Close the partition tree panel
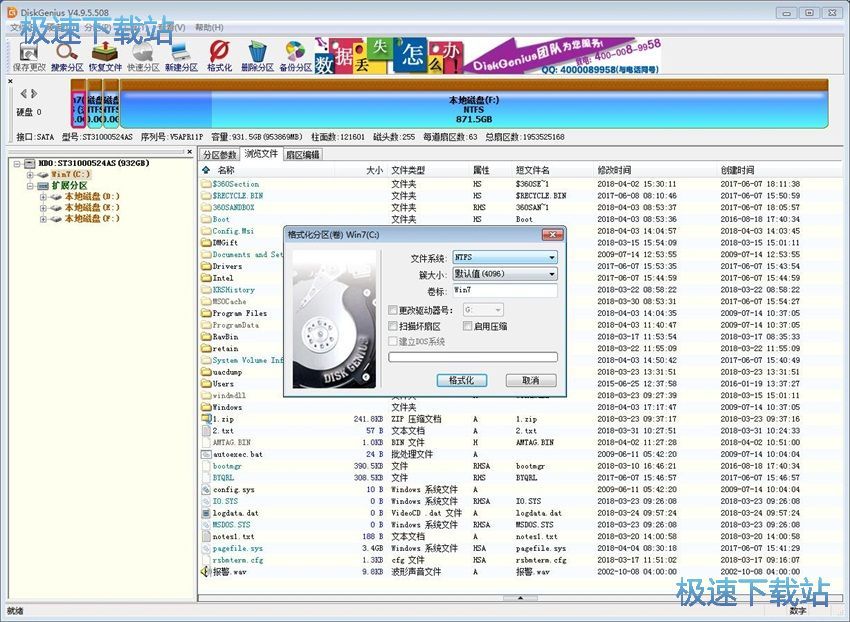The width and height of the screenshot is (850, 622). click(189, 152)
